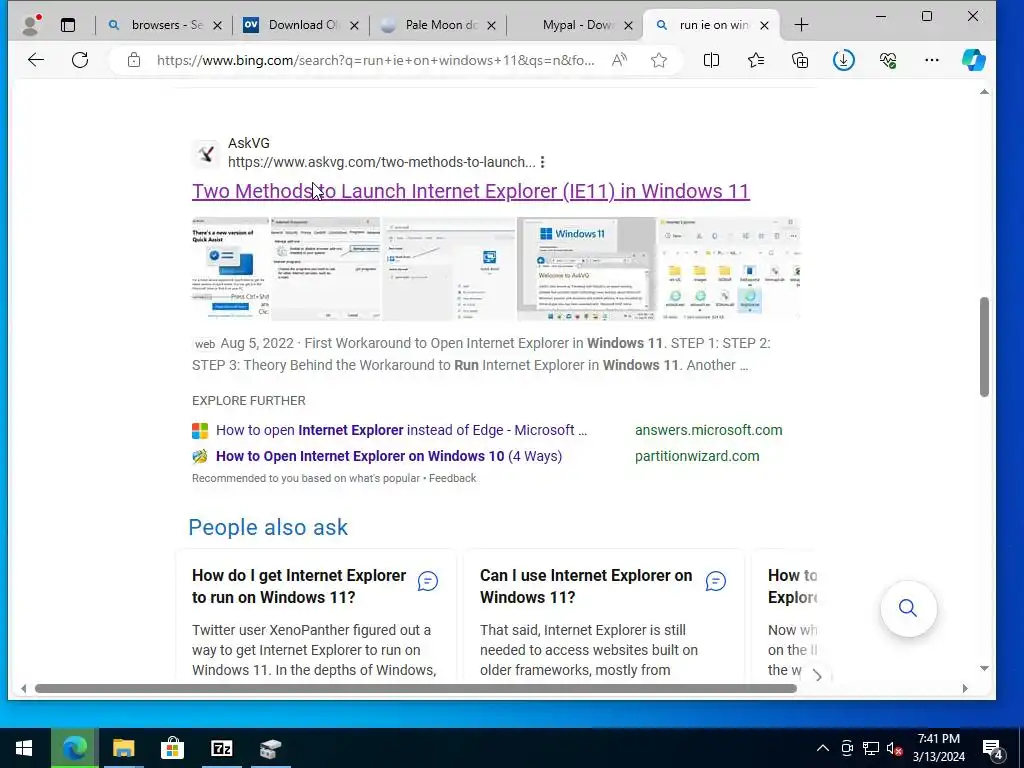
Task: Open the AskVG site URL link
Action: pyautogui.click(x=381, y=162)
